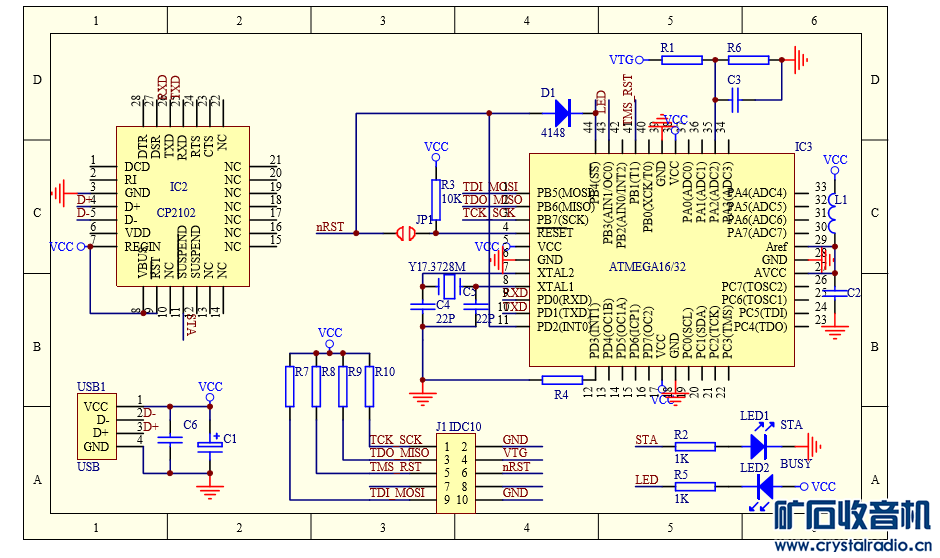The width and height of the screenshot is (940, 558).
Task: Select the L1 inductor coil symbol
Action: click(x=833, y=213)
